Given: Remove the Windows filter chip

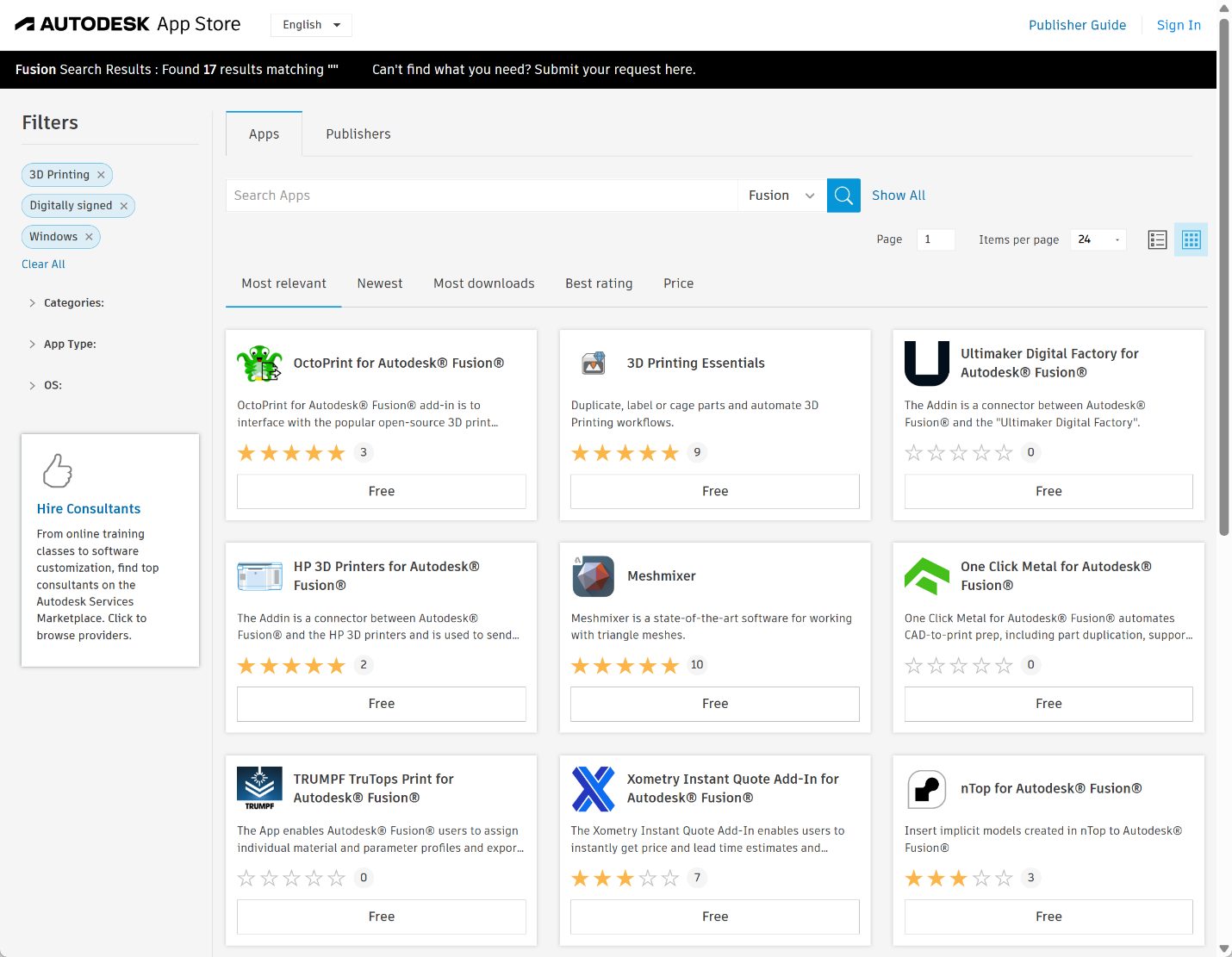Looking at the screenshot, I should [89, 237].
